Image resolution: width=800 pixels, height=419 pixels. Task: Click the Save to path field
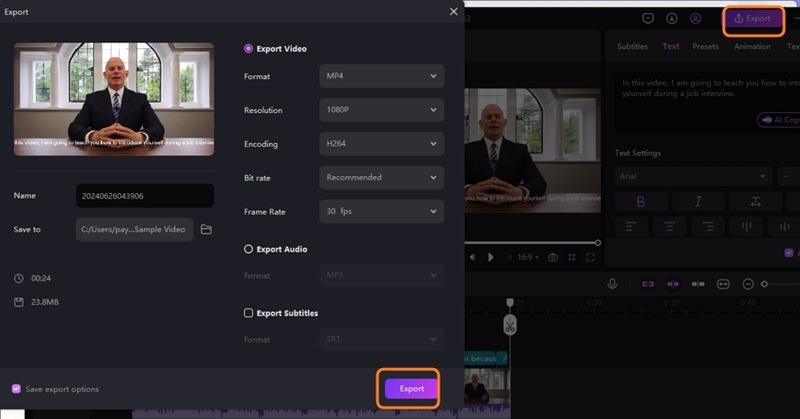134,230
